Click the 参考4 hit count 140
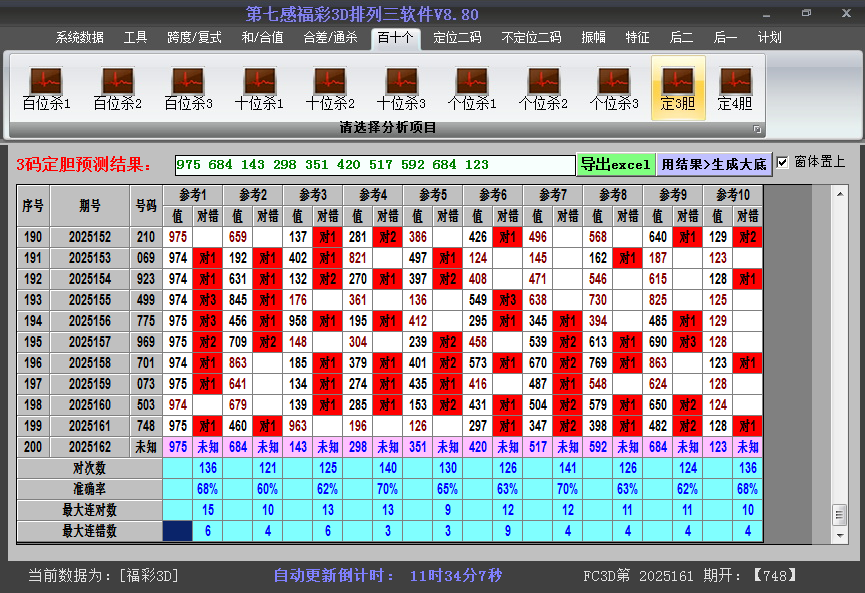Image resolution: width=865 pixels, height=593 pixels. point(388,468)
